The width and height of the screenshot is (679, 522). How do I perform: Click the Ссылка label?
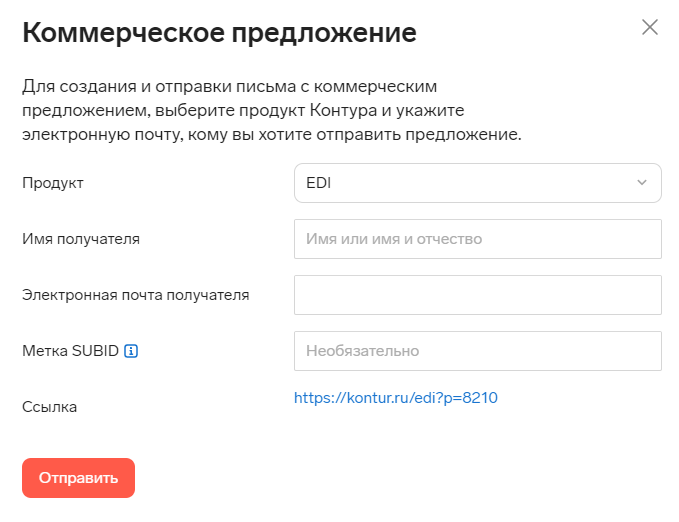click(49, 407)
